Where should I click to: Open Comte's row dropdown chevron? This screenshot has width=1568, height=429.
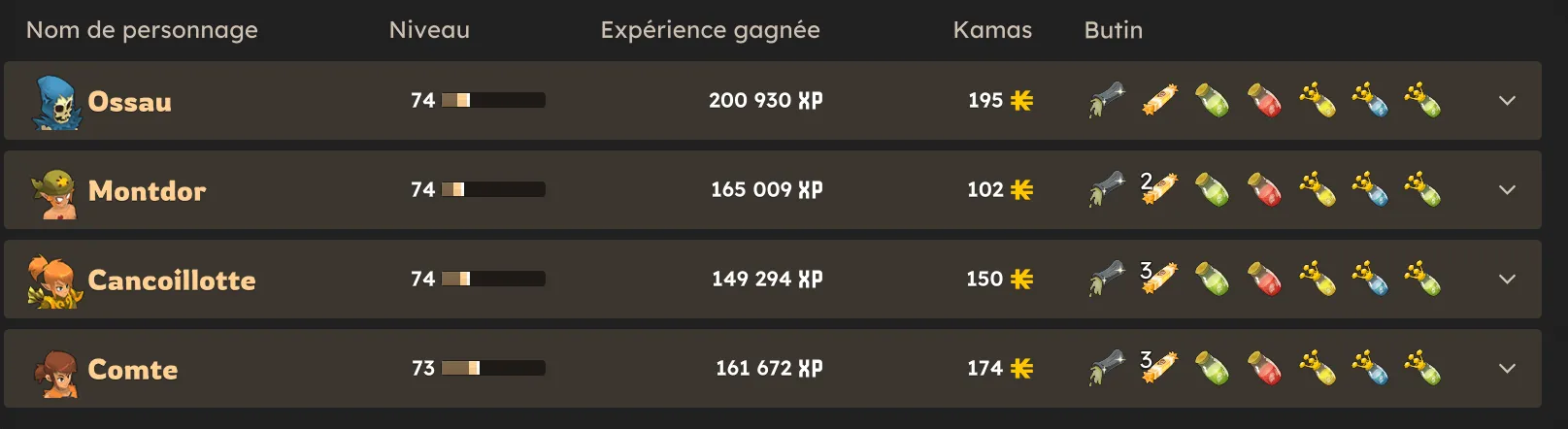pos(1507,368)
